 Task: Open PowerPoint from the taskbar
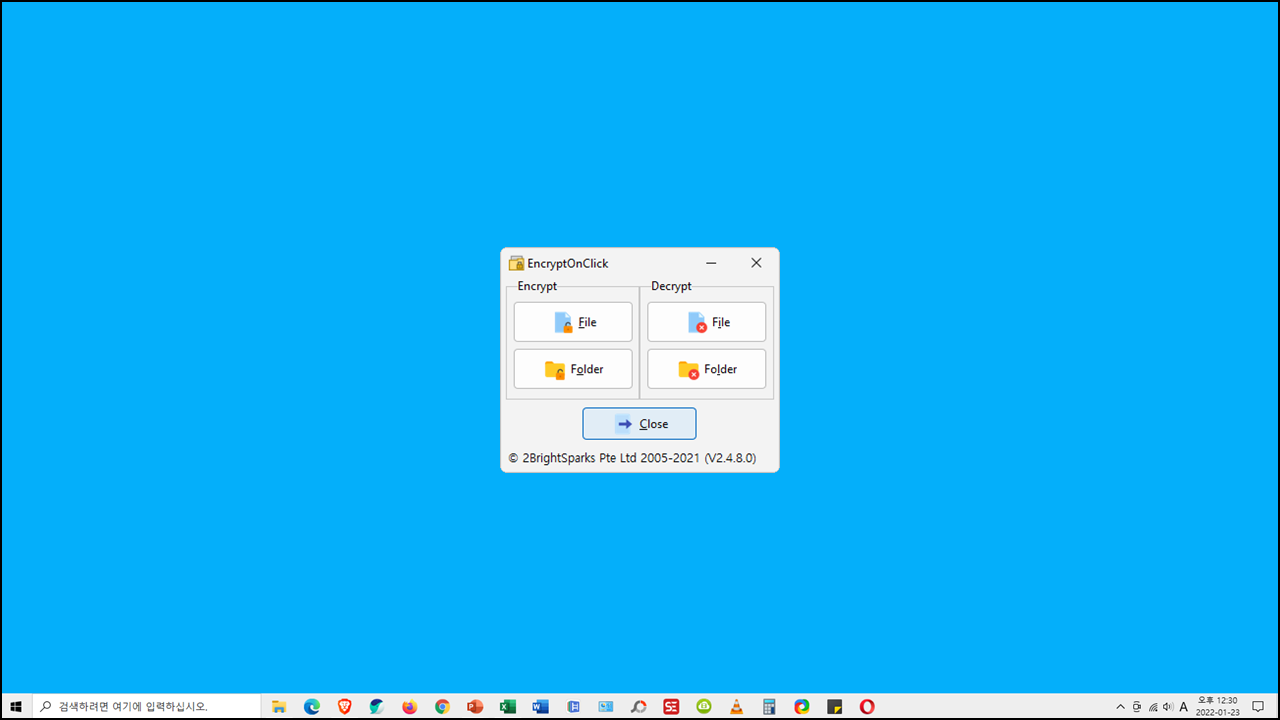click(x=475, y=707)
